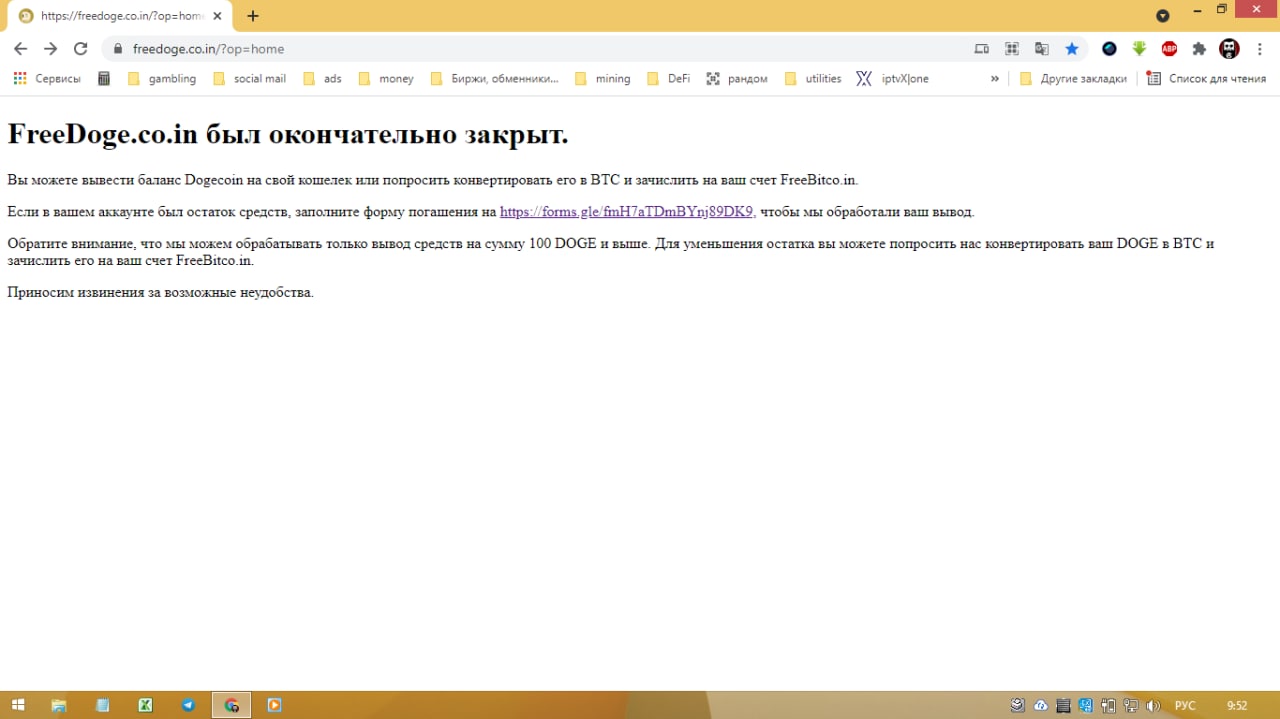Click the site padlock security icon
Screen dimensions: 1280x719
point(118,48)
